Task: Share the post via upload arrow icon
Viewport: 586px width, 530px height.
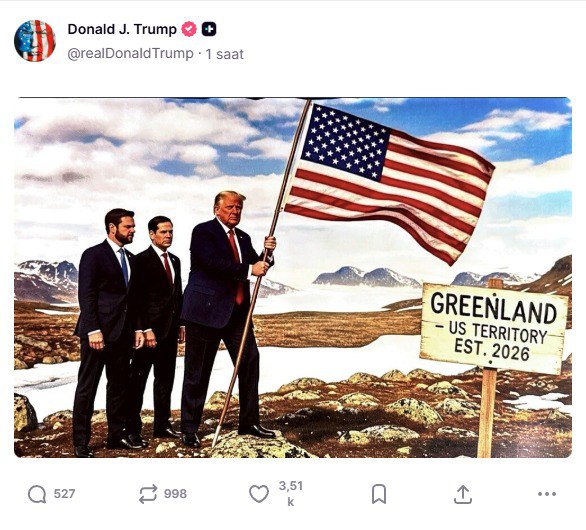Action: (463, 494)
